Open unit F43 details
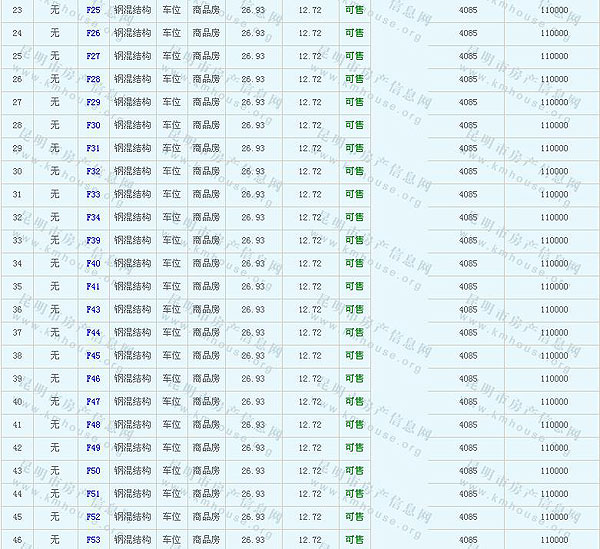This screenshot has width=600, height=549. pos(93,309)
